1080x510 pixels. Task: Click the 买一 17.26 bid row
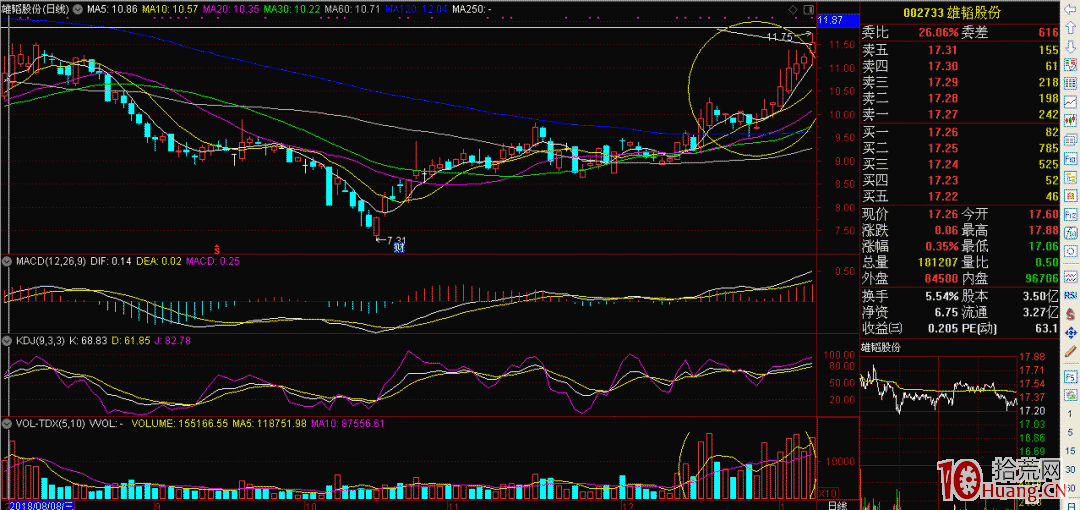pos(962,133)
